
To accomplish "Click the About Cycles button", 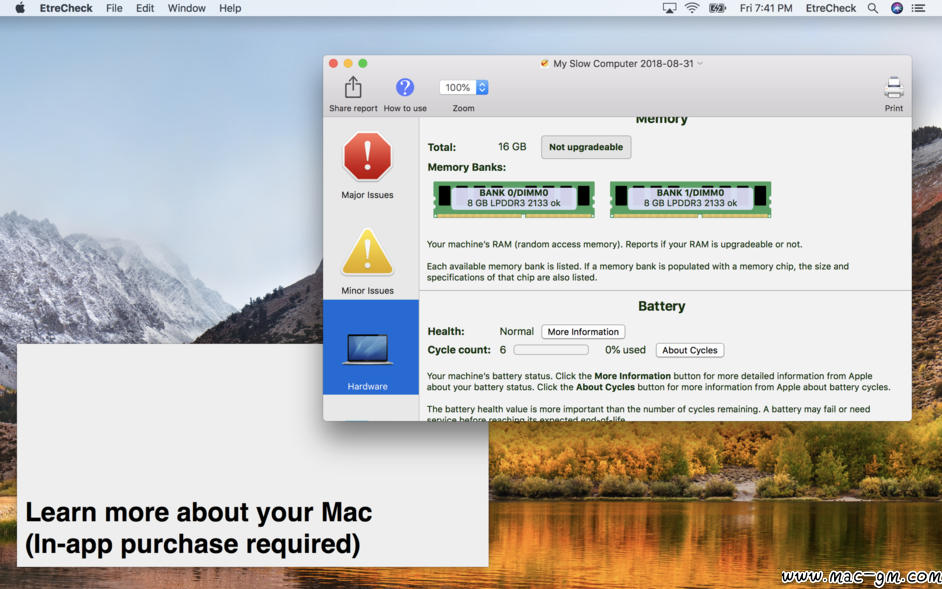I will pos(690,350).
